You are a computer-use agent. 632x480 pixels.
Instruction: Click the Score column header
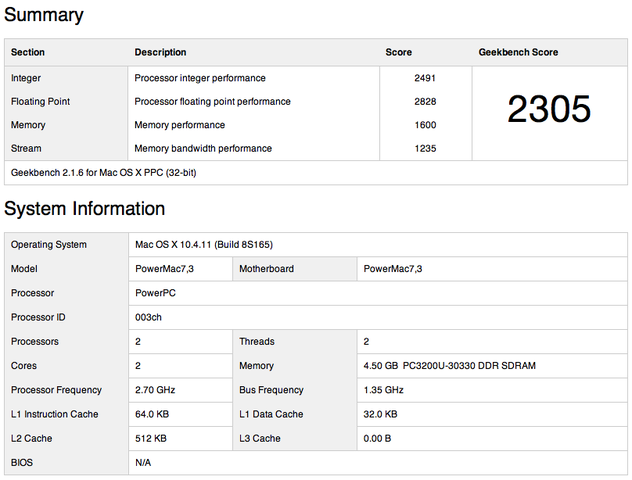(399, 52)
